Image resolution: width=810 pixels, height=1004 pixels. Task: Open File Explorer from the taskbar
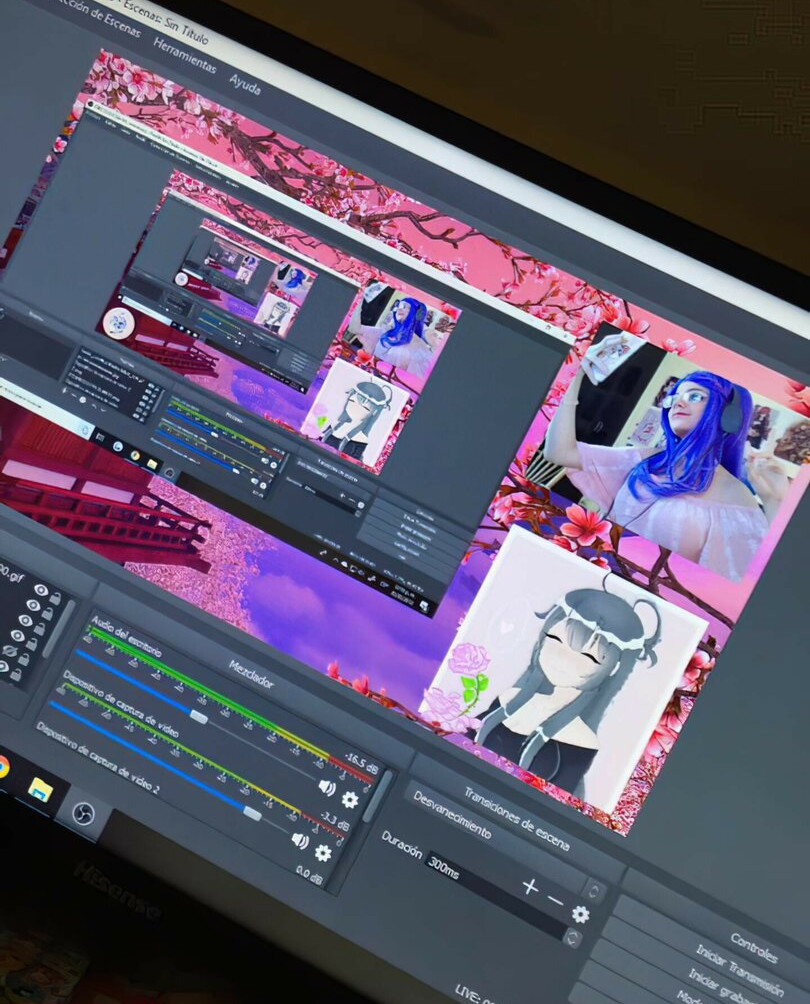pyautogui.click(x=40, y=789)
